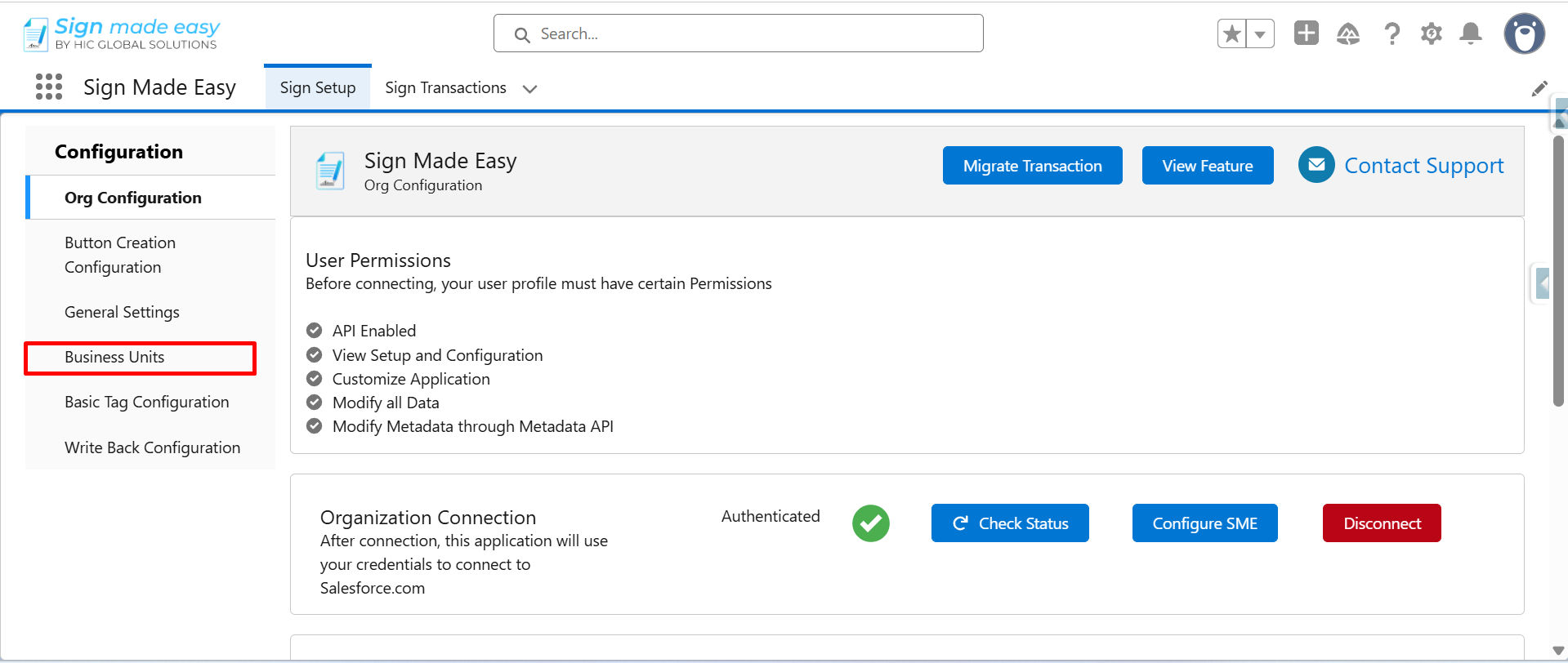Screen dimensions: 1568x663
Task: Select Org Configuration in the sidebar
Action: click(150, 198)
